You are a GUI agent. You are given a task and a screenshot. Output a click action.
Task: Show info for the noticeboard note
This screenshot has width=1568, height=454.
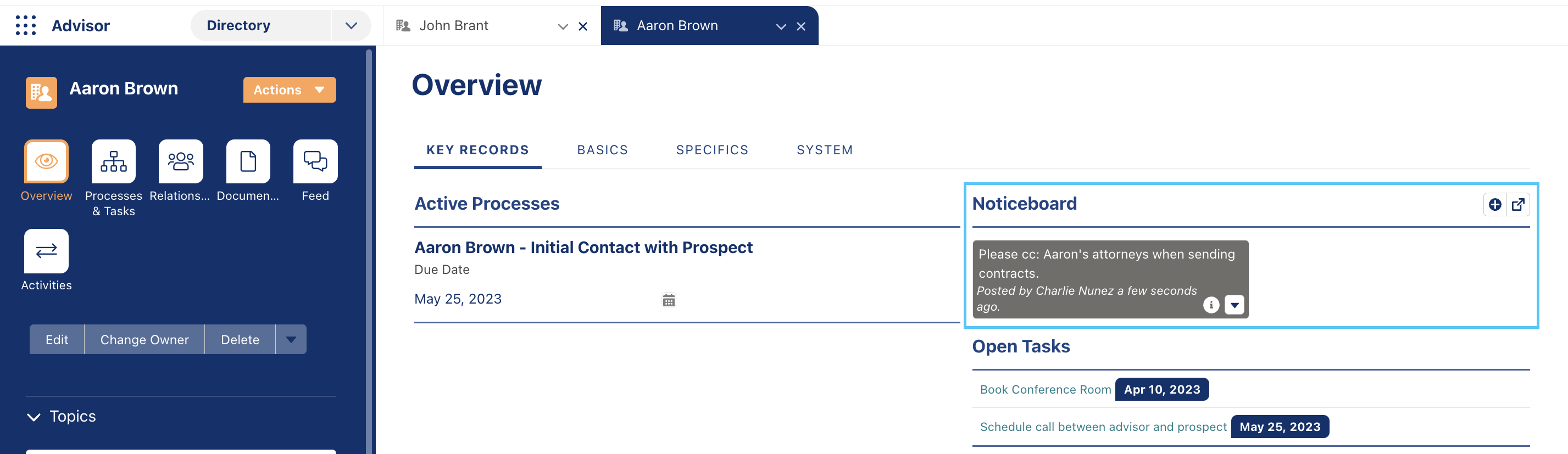click(1211, 305)
